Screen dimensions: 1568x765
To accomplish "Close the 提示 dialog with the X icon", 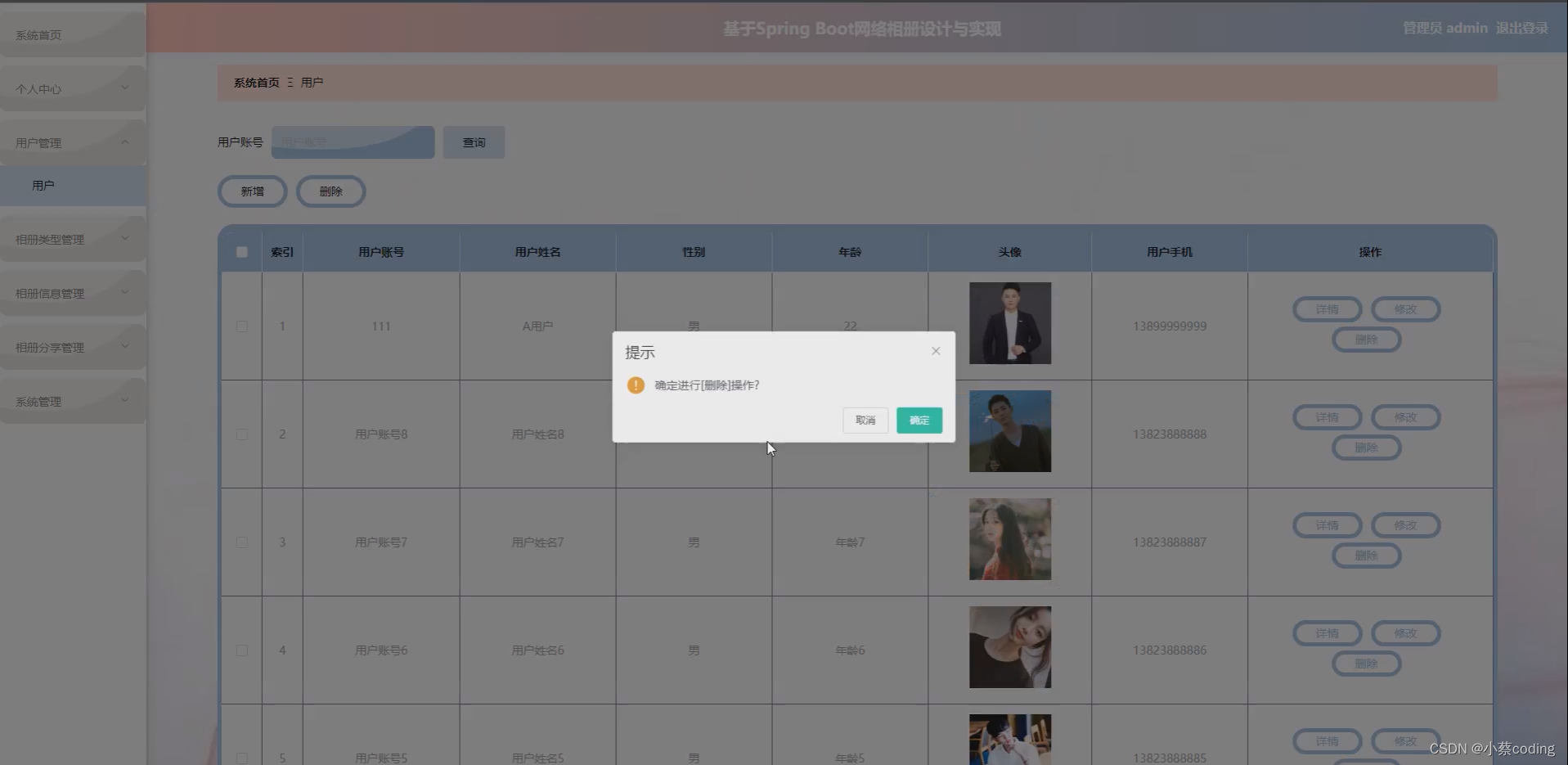I will [936, 351].
